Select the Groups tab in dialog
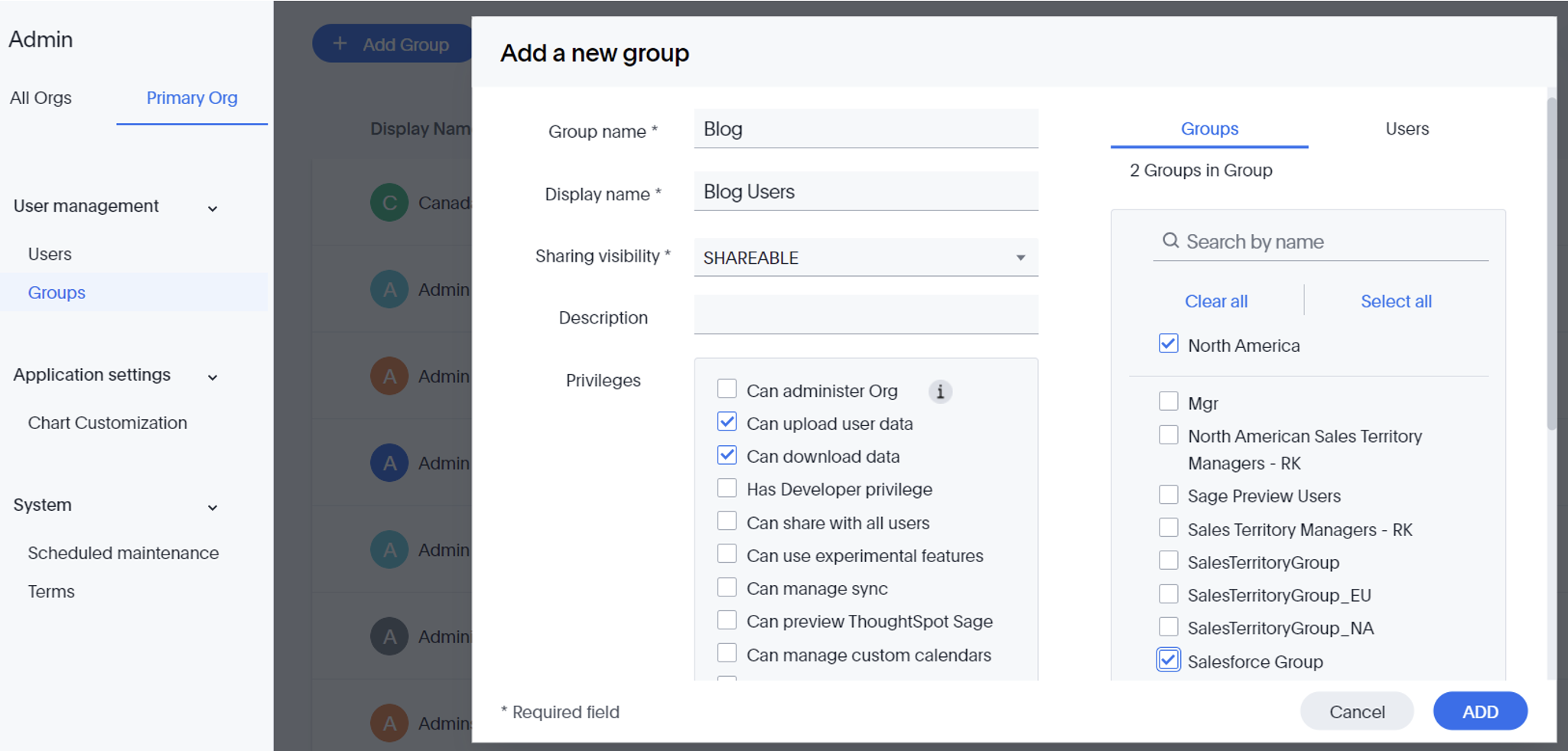The height and width of the screenshot is (751, 1568). tap(1209, 128)
